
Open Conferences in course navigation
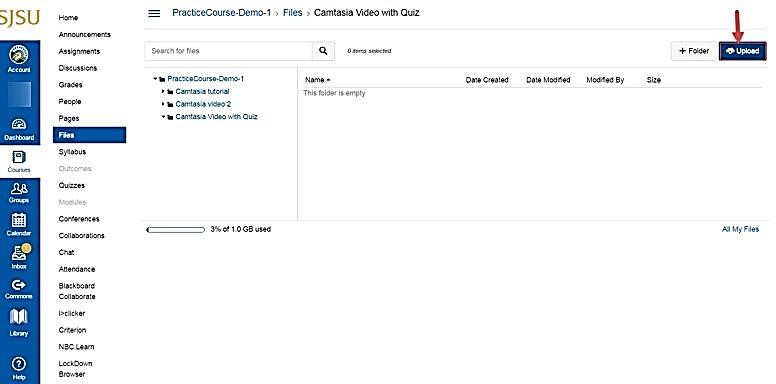(79, 219)
